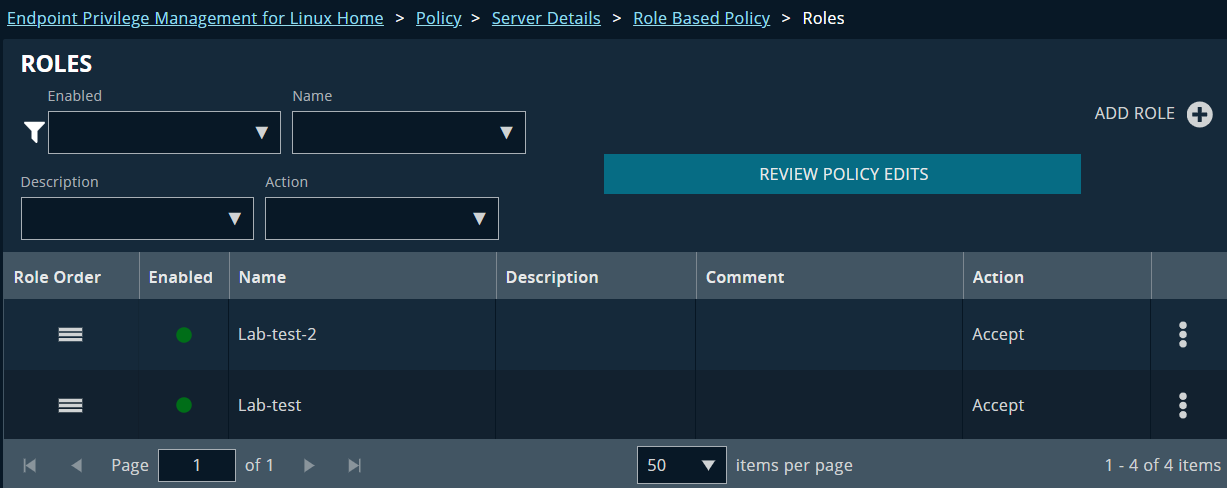Open the Enabled filter dropdown

click(164, 132)
